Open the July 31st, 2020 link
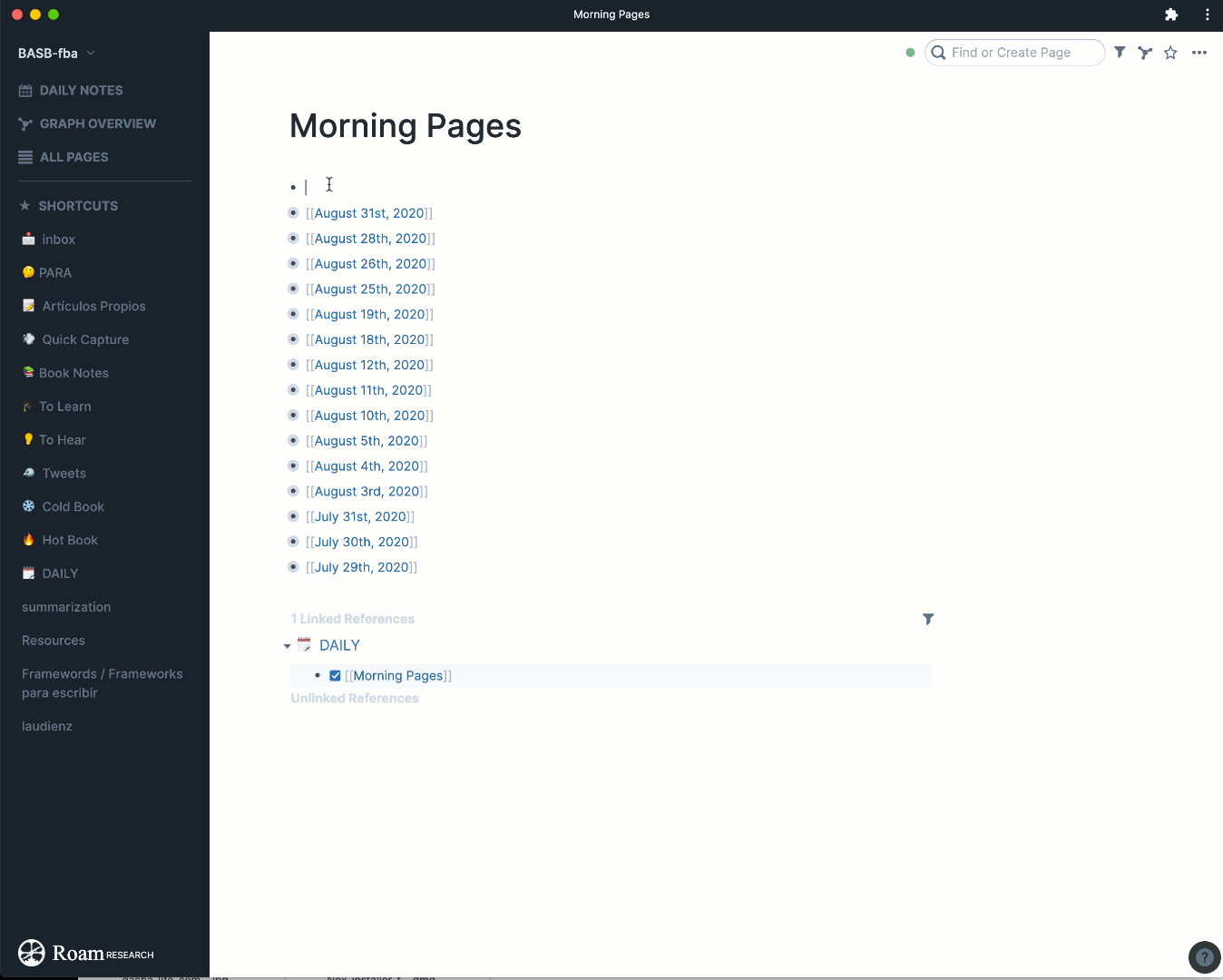The height and width of the screenshot is (980, 1223). click(360, 517)
